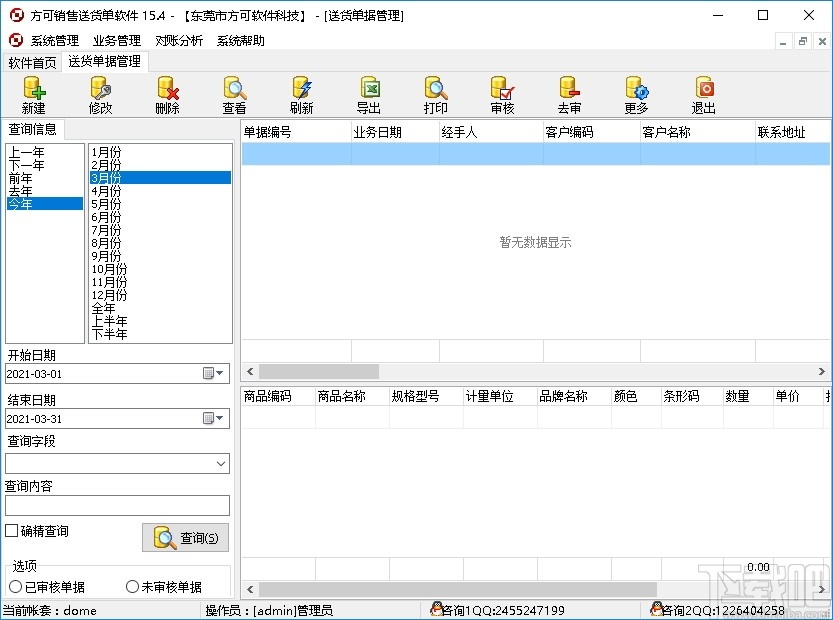Click the 审核 (Audit) icon
The width and height of the screenshot is (833, 620).
tap(502, 95)
